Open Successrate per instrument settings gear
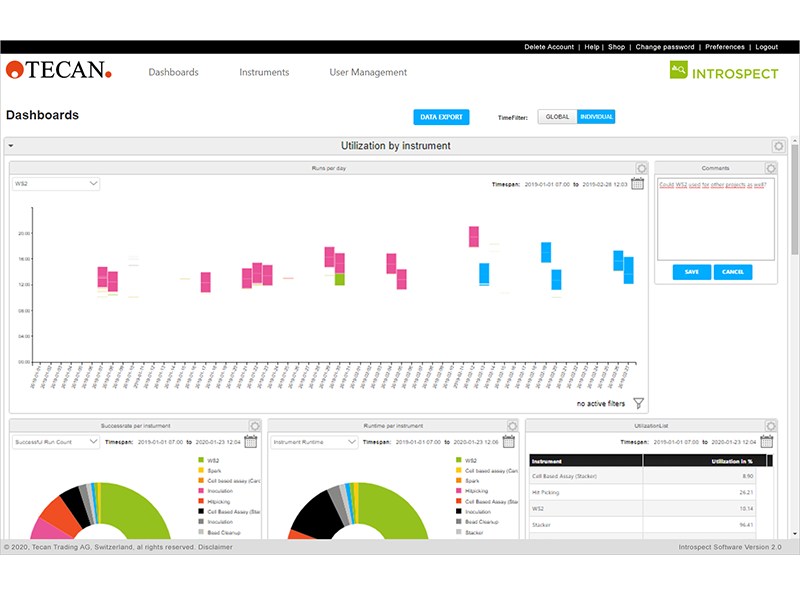This screenshot has width=800, height=595. tap(255, 426)
